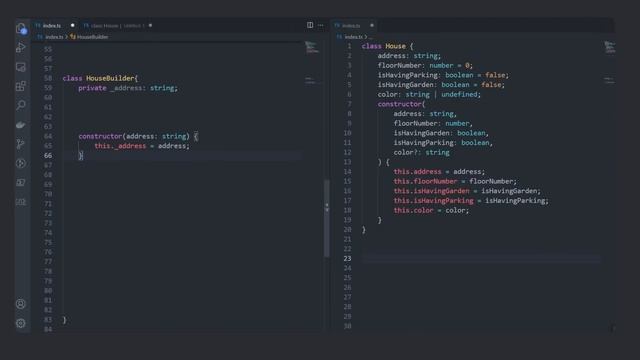Click 'this.color = color;' line
Image resolution: width=640 pixels, height=360 pixels.
pyautogui.click(x=431, y=210)
